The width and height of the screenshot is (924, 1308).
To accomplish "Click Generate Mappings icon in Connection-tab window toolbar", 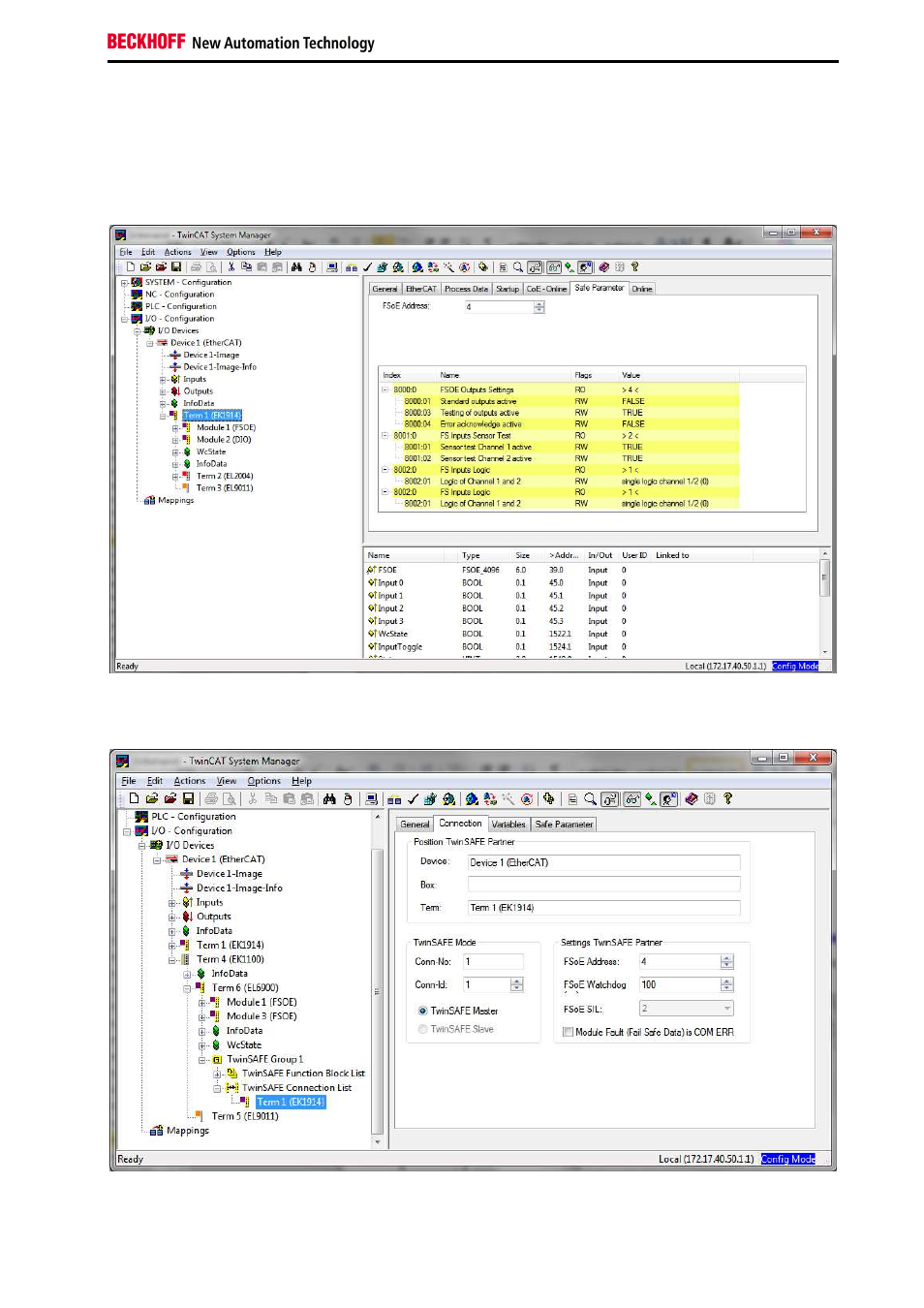I will 394,799.
